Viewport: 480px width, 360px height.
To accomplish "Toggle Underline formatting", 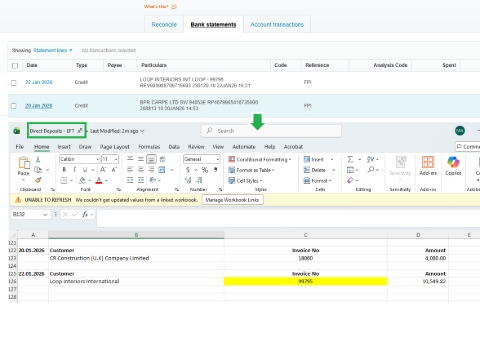I will 85,170.
